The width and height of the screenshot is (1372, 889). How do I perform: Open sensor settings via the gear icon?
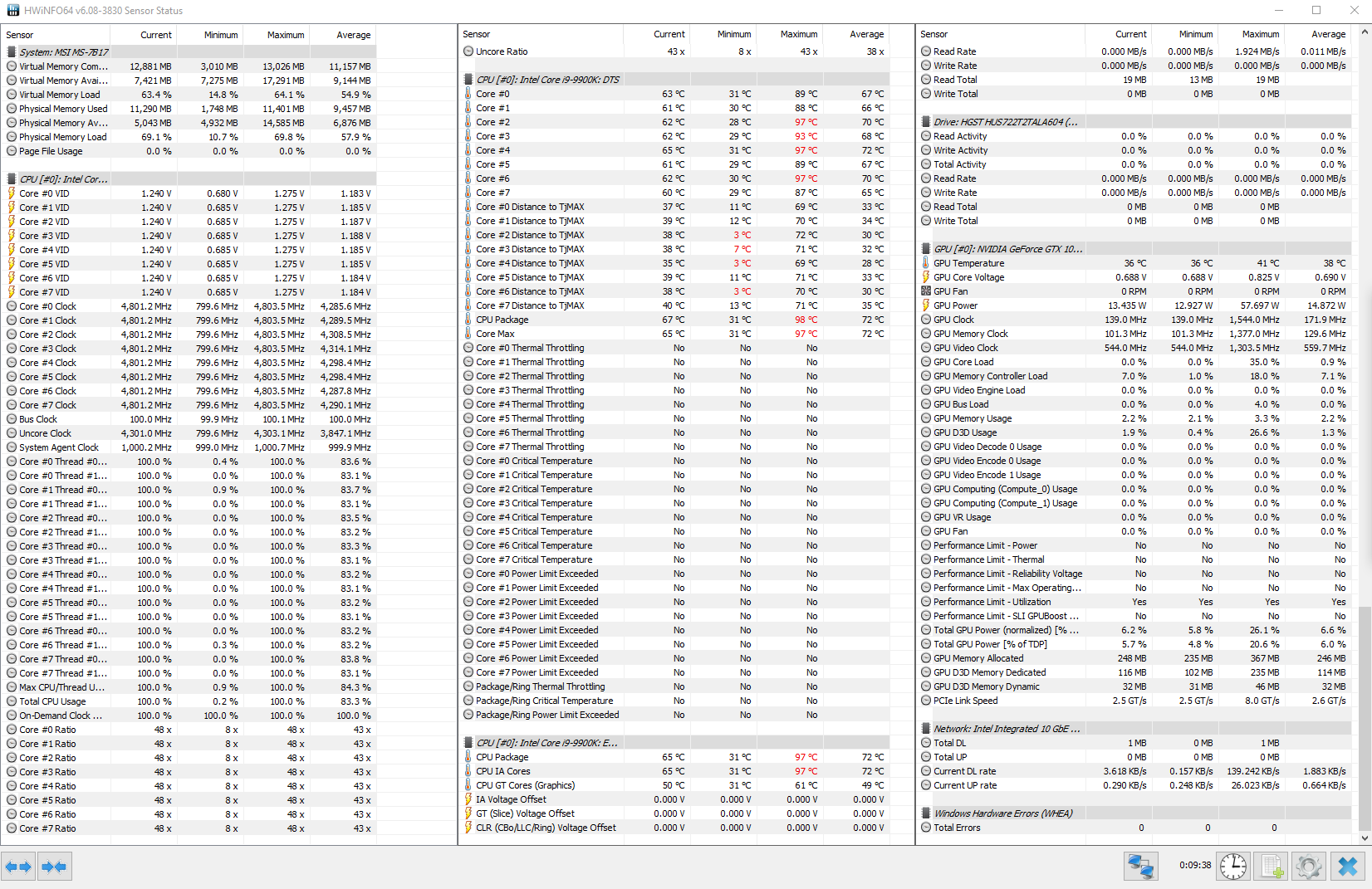(1309, 867)
